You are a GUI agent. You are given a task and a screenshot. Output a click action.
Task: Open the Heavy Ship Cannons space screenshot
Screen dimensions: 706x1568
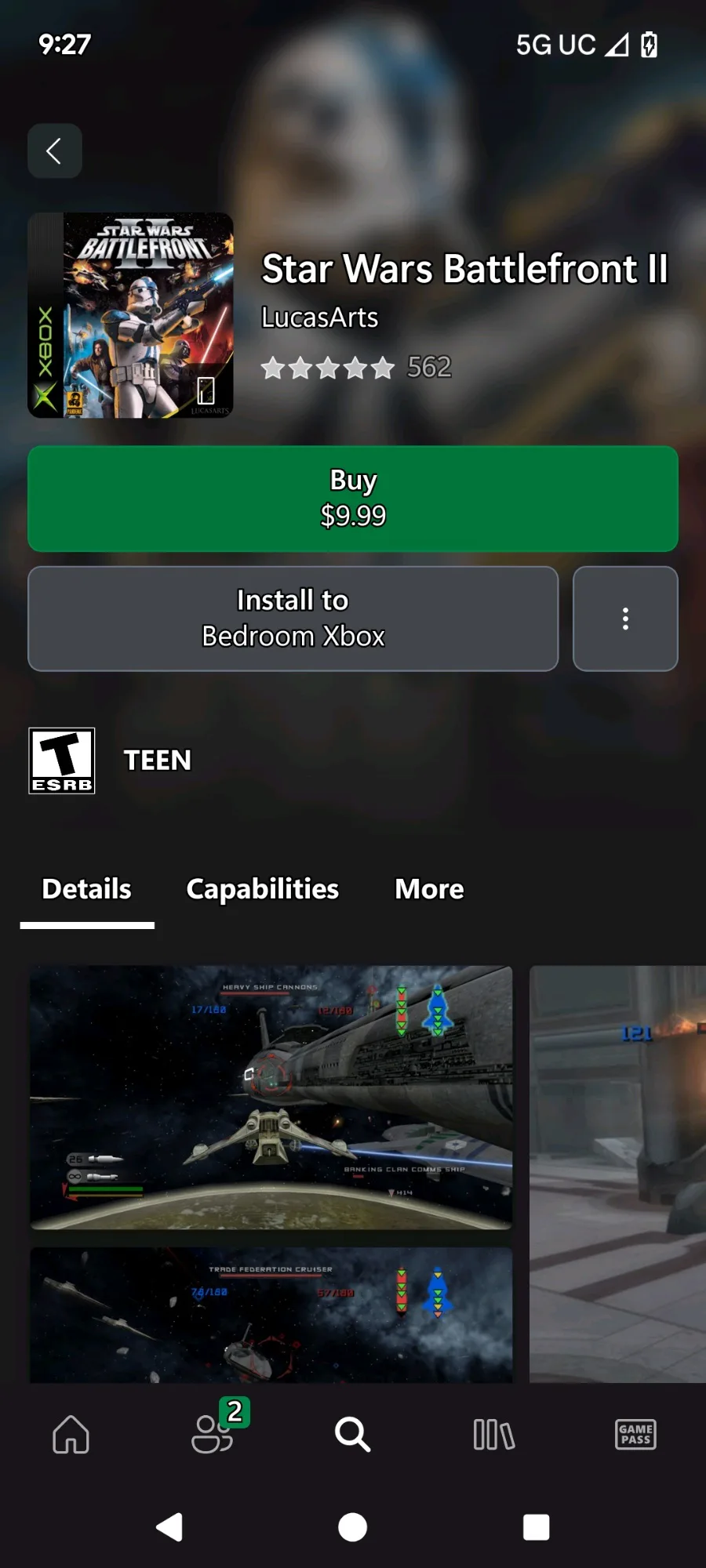(271, 1098)
